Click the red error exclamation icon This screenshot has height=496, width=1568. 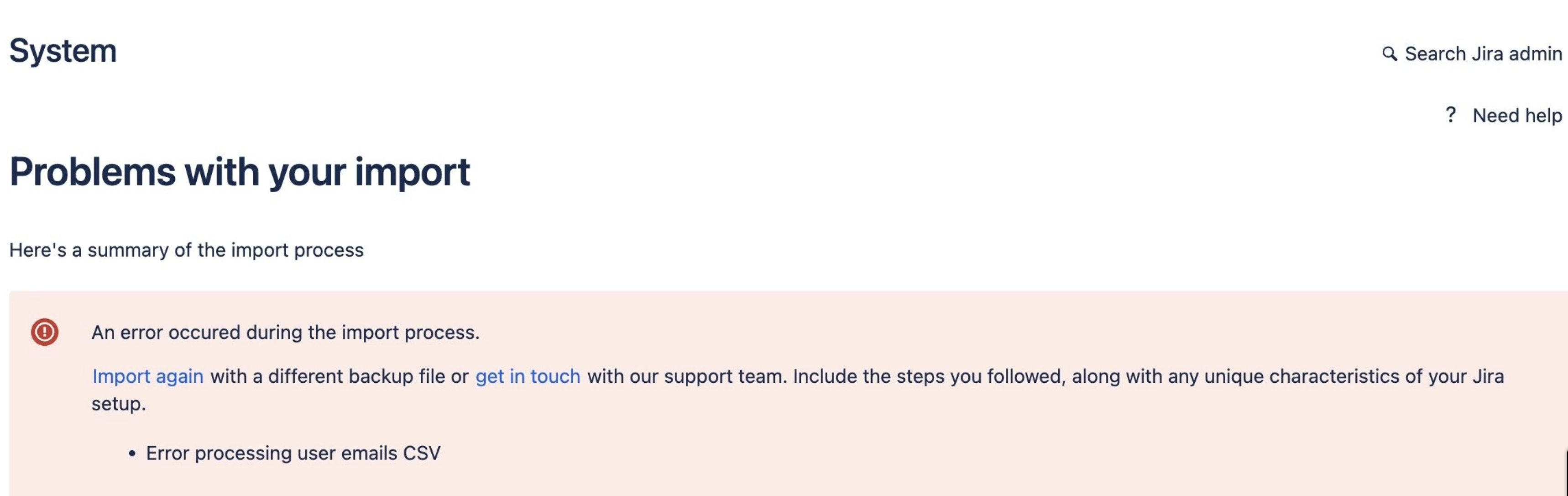[x=44, y=332]
